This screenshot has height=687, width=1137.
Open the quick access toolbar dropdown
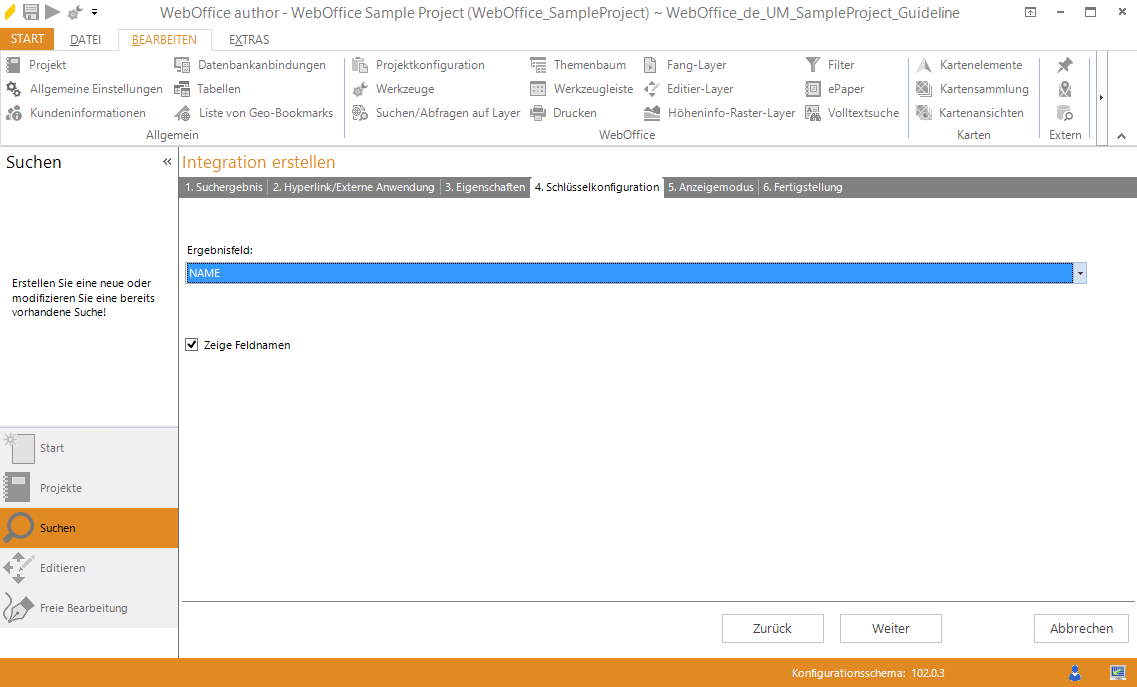95,12
